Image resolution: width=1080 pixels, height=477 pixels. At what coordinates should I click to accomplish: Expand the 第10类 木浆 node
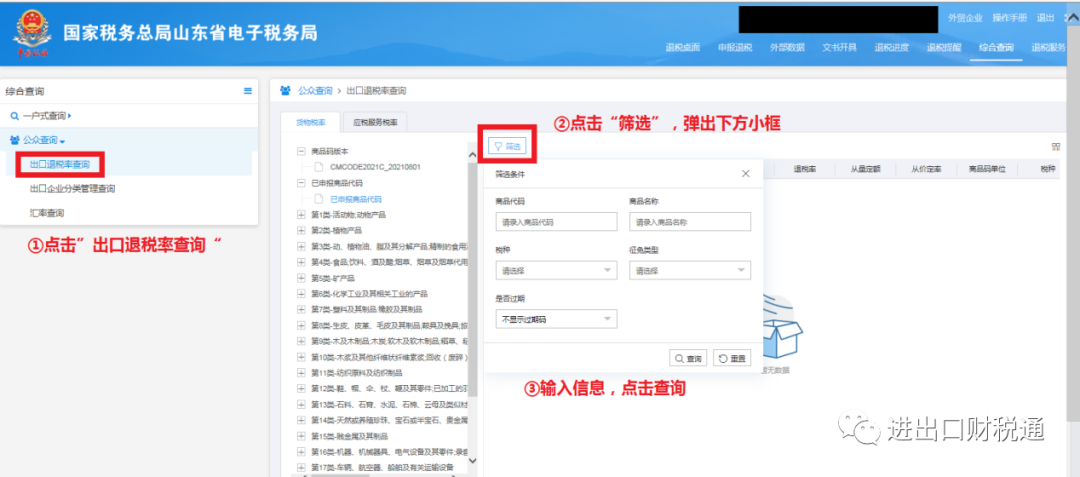[x=300, y=357]
